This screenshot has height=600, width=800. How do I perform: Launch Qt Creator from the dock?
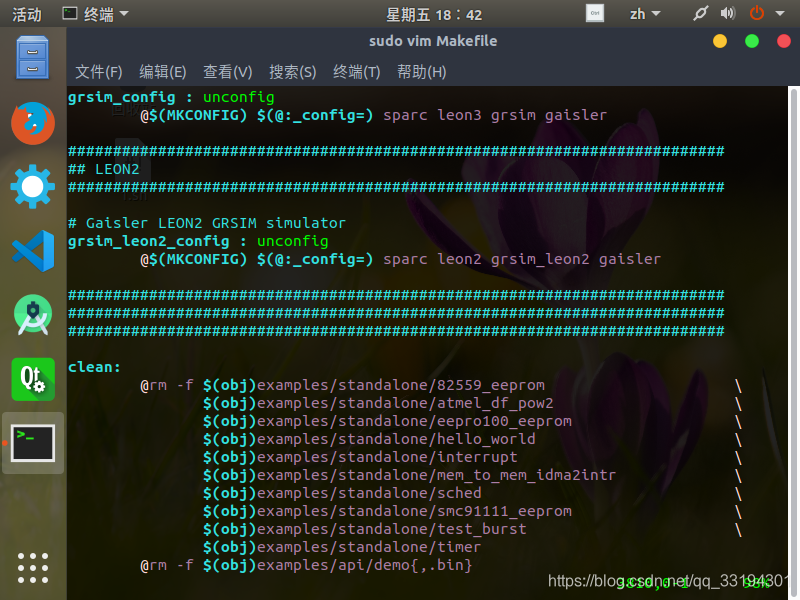(33, 379)
